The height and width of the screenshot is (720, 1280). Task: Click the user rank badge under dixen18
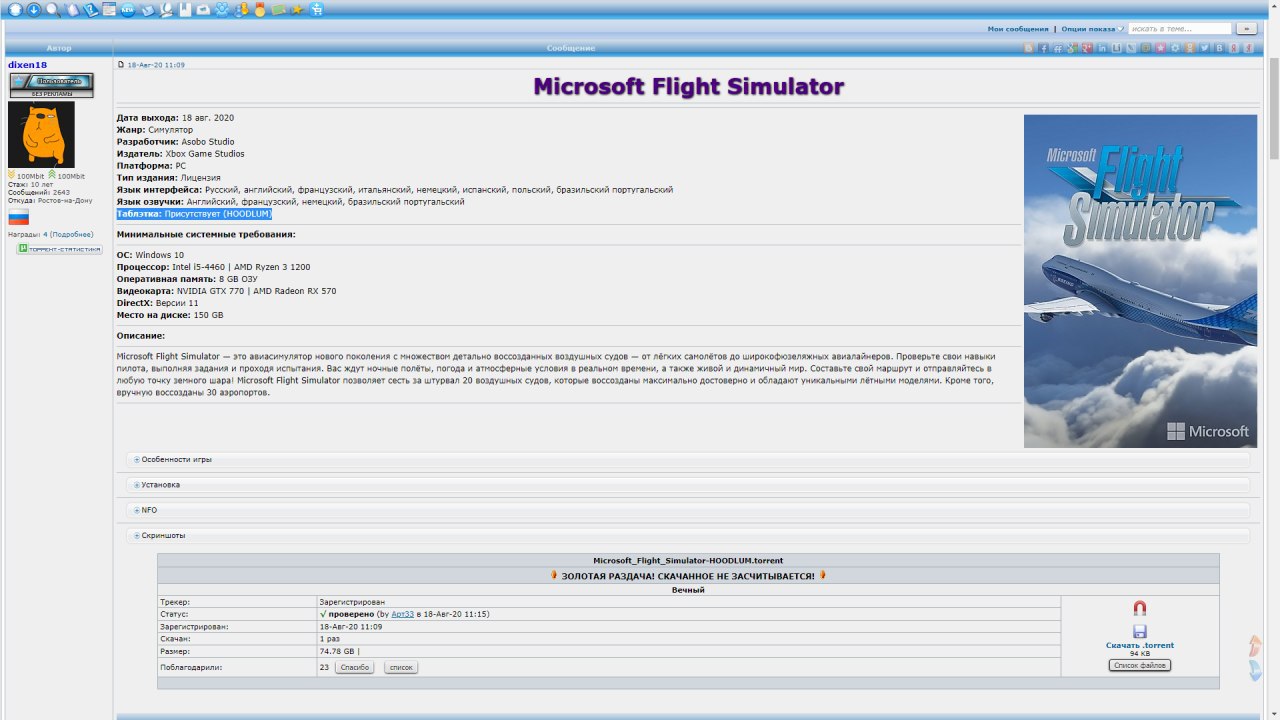click(51, 84)
